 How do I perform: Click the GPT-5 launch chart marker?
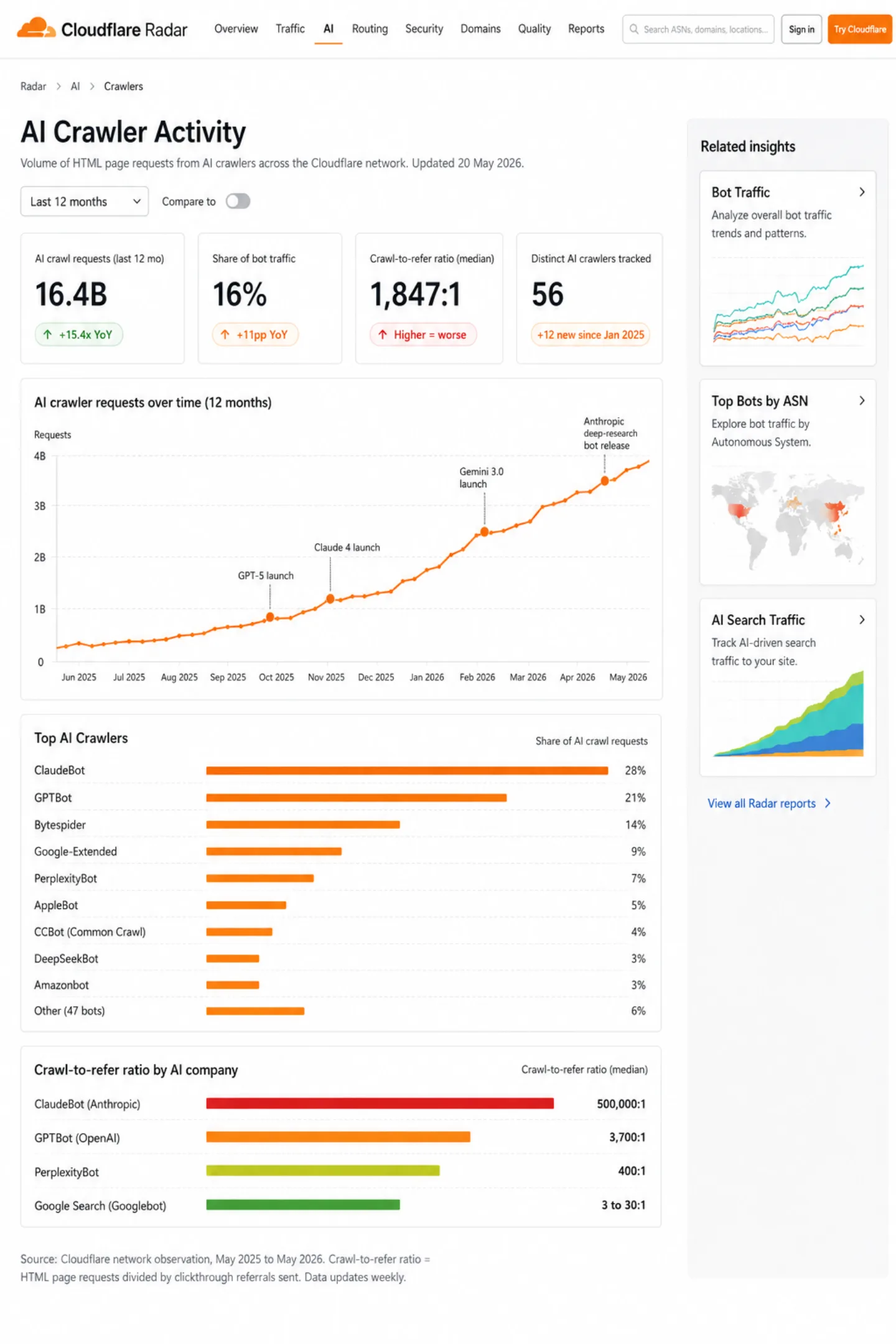270,617
